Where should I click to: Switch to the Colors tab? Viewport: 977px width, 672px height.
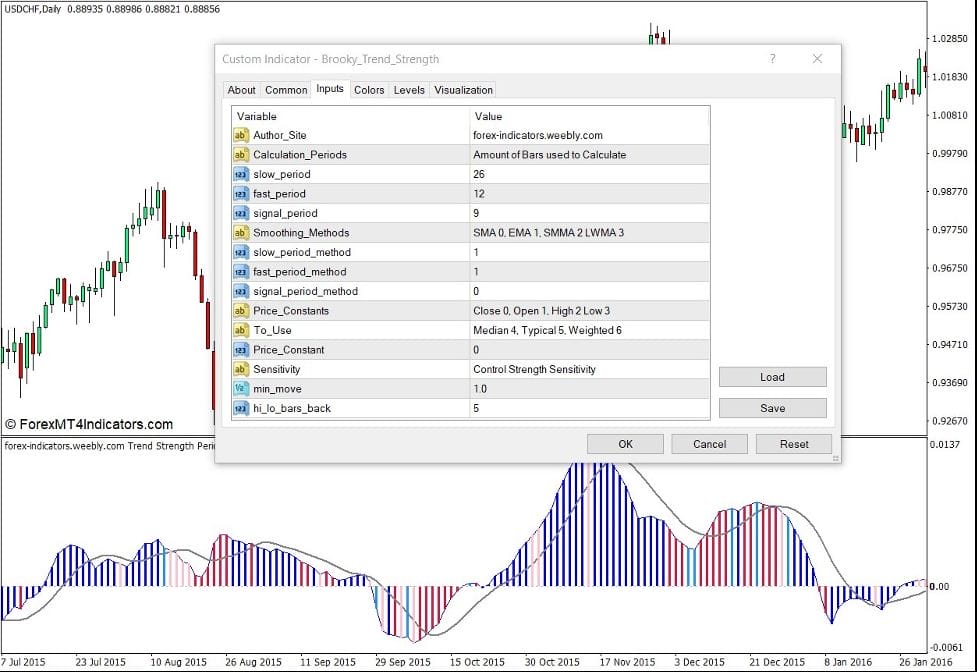coord(369,89)
